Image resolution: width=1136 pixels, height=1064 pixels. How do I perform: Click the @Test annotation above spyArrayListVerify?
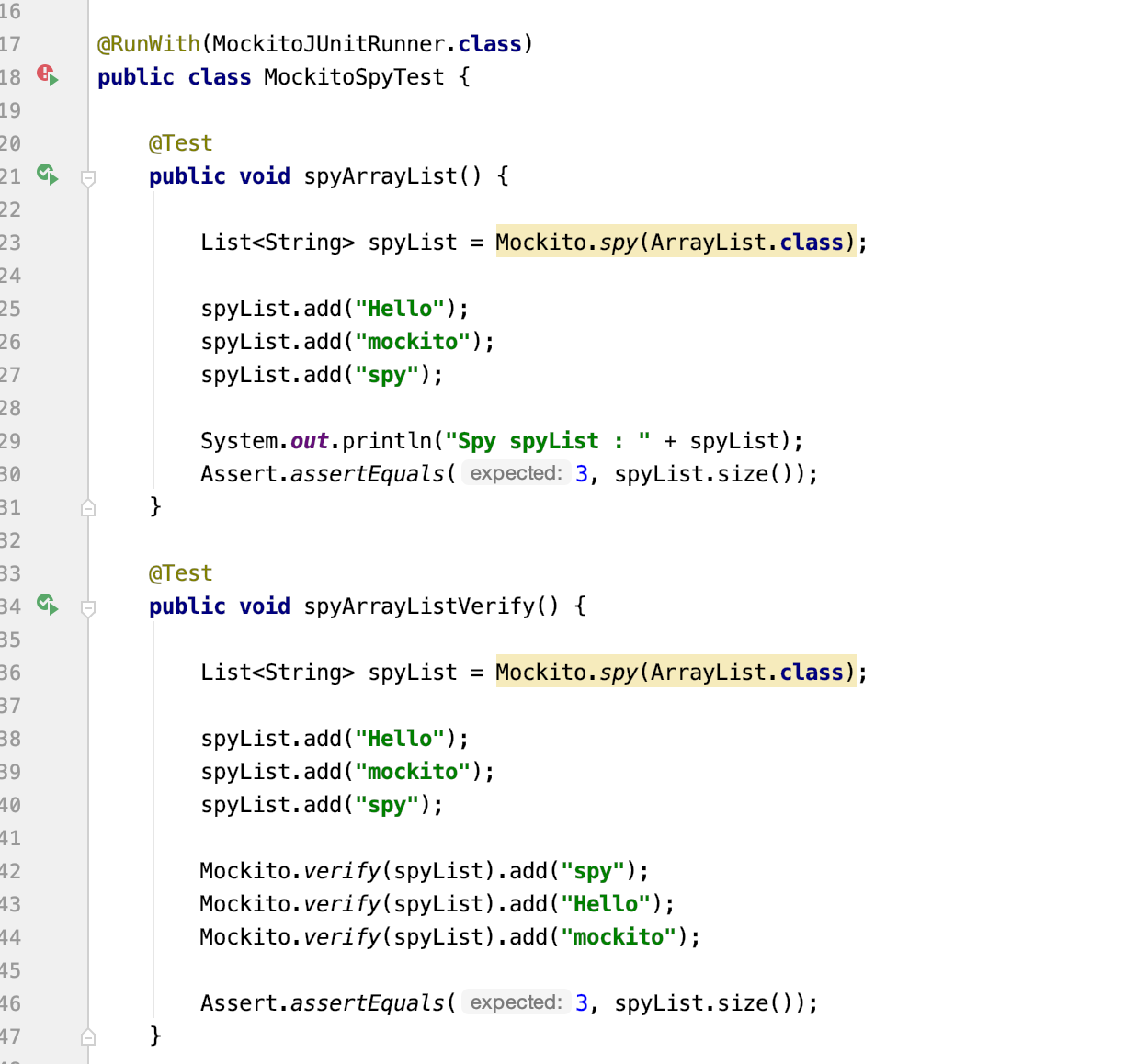(x=181, y=573)
